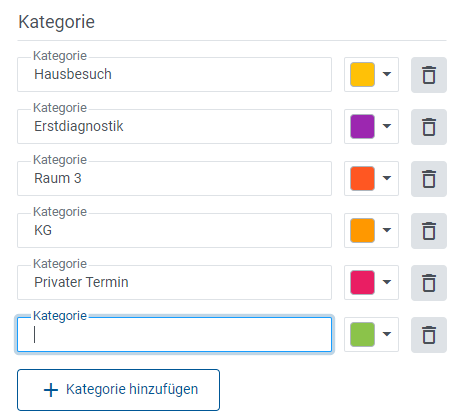The image size is (467, 420).
Task: Expand color dropdown arrow for Erstdiagnostik
Action: (x=387, y=126)
